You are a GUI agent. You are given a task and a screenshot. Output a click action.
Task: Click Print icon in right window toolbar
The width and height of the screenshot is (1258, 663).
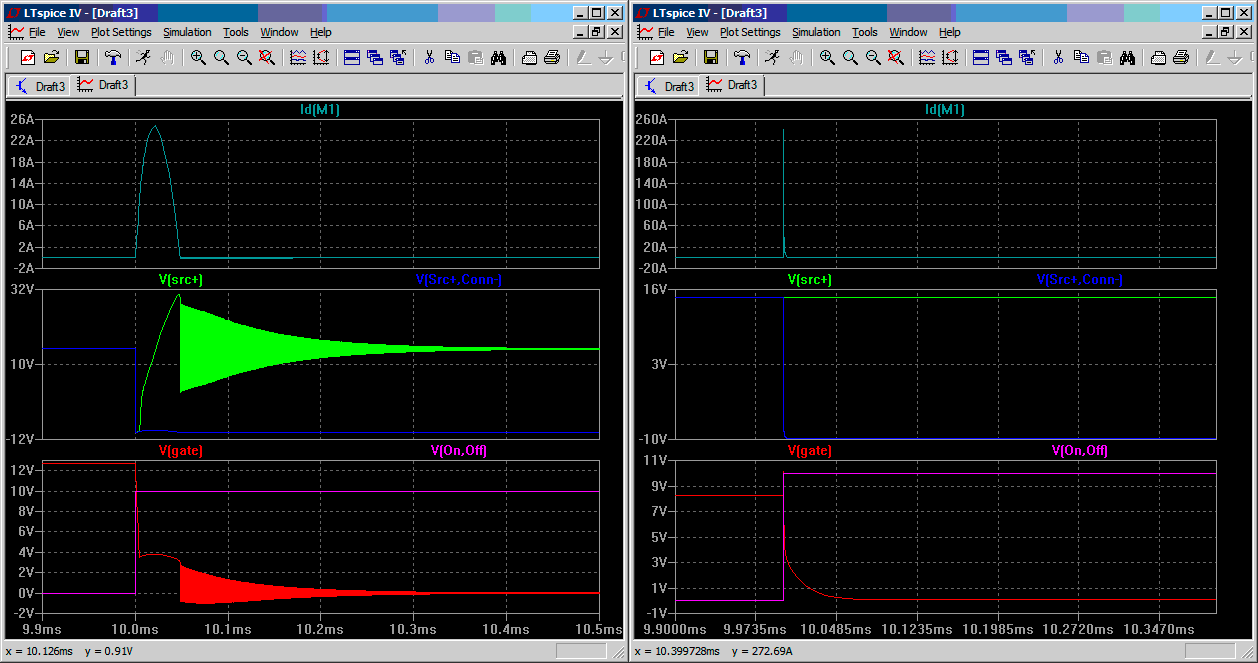(x=1181, y=57)
